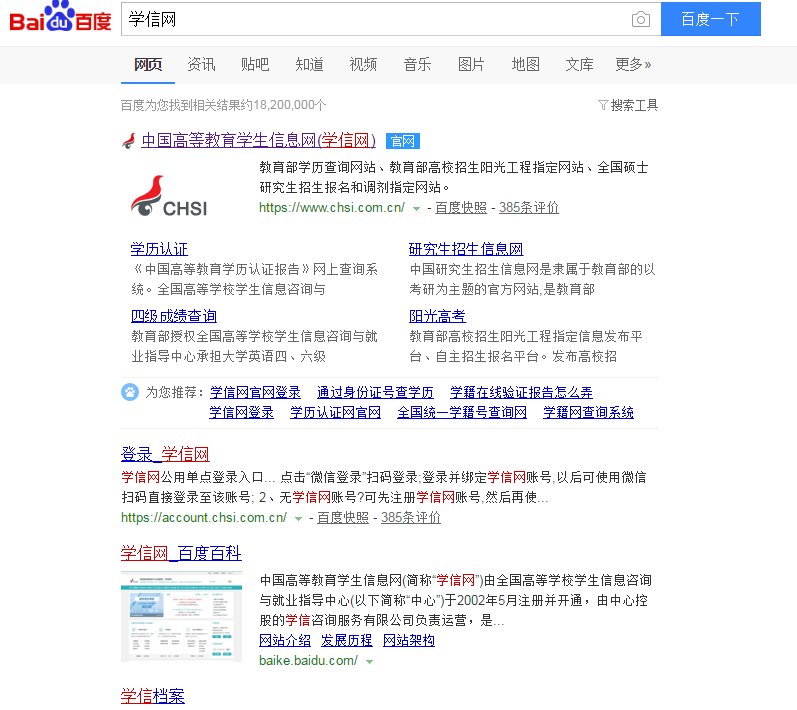
Task: Switch to the 视频 tab
Action: coord(363,65)
